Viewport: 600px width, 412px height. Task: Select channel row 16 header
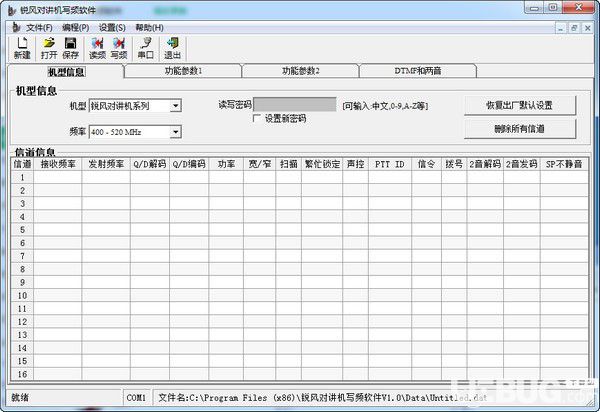tap(22, 374)
